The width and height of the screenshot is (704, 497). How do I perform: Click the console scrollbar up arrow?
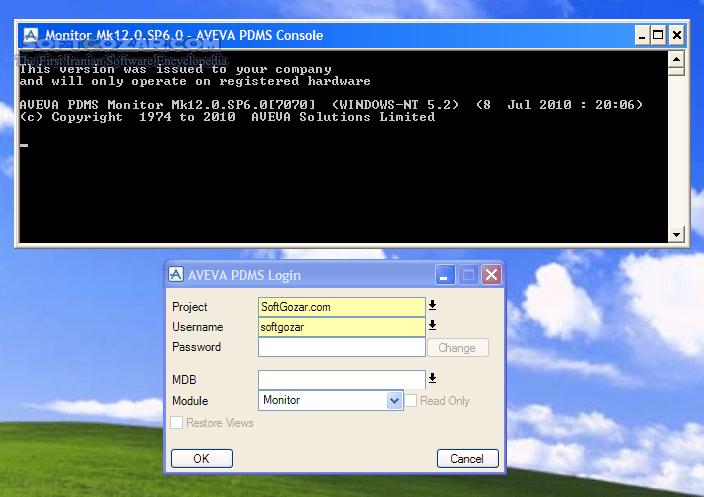[x=677, y=58]
